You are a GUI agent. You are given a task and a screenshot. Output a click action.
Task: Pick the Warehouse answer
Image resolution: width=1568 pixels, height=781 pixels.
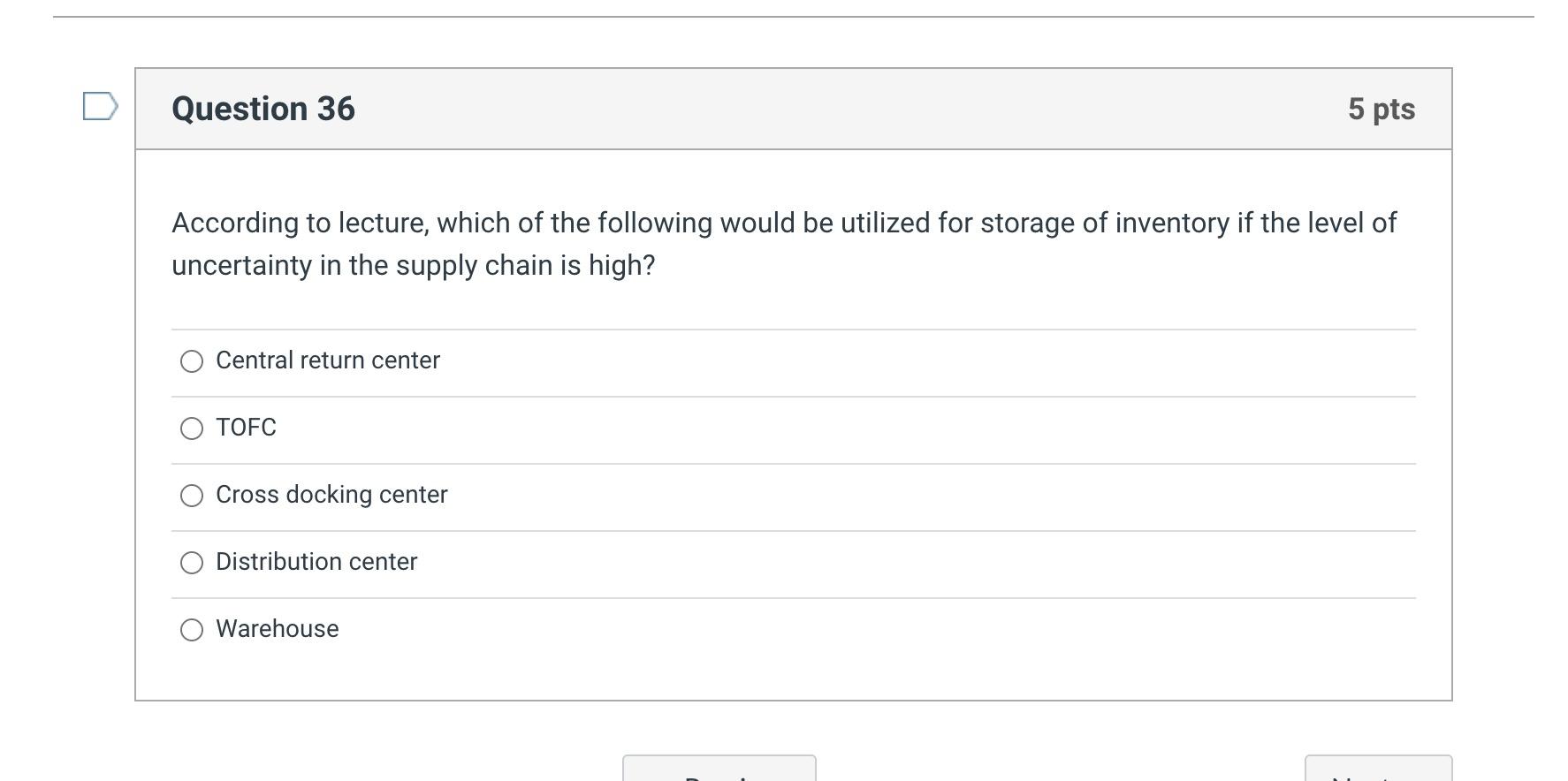coord(191,630)
